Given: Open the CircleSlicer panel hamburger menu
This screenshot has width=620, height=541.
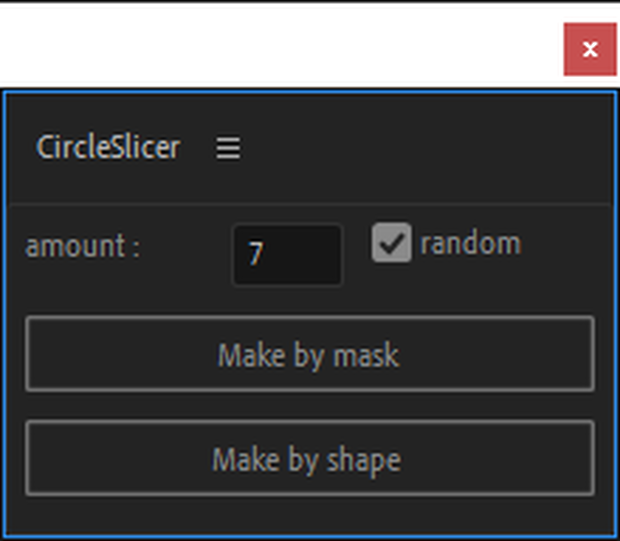Looking at the screenshot, I should click(228, 148).
